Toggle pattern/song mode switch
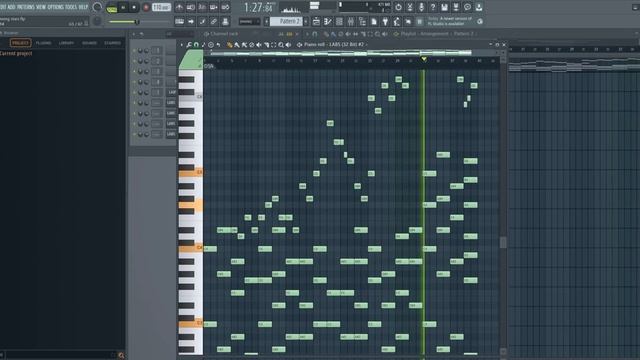 111,8
